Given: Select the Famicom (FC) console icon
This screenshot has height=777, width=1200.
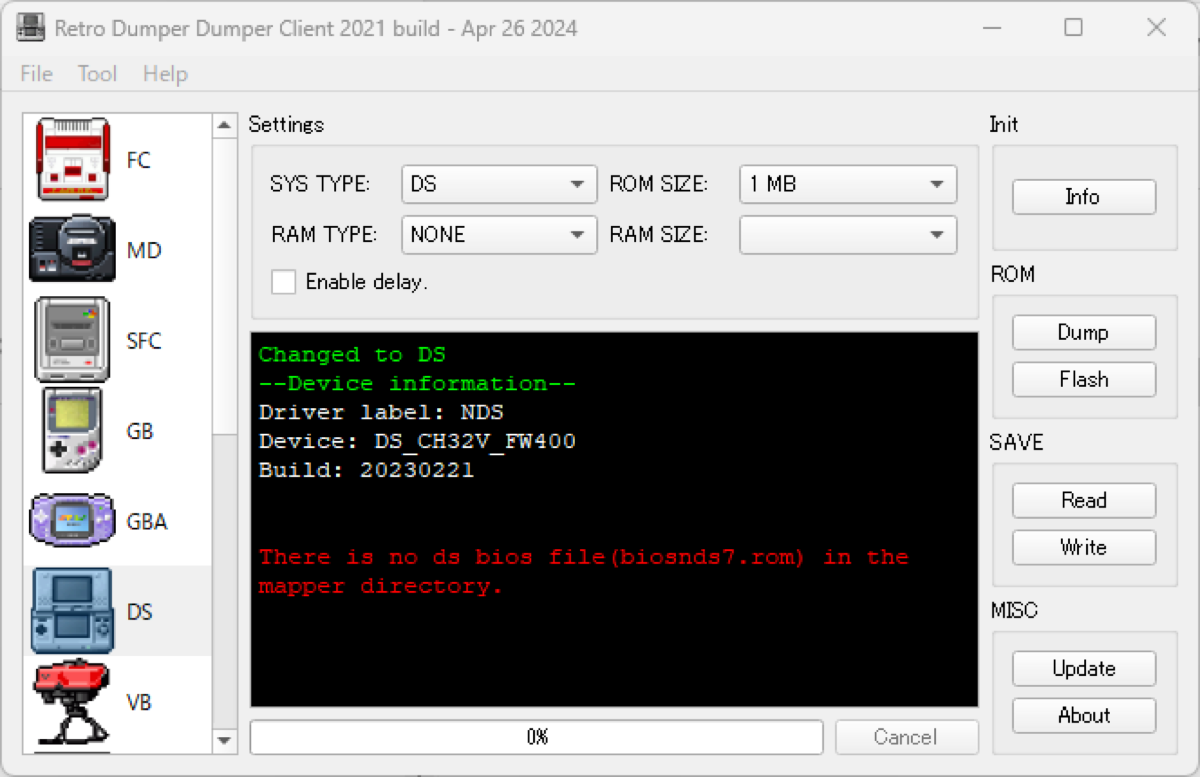Looking at the screenshot, I should pyautogui.click(x=73, y=160).
